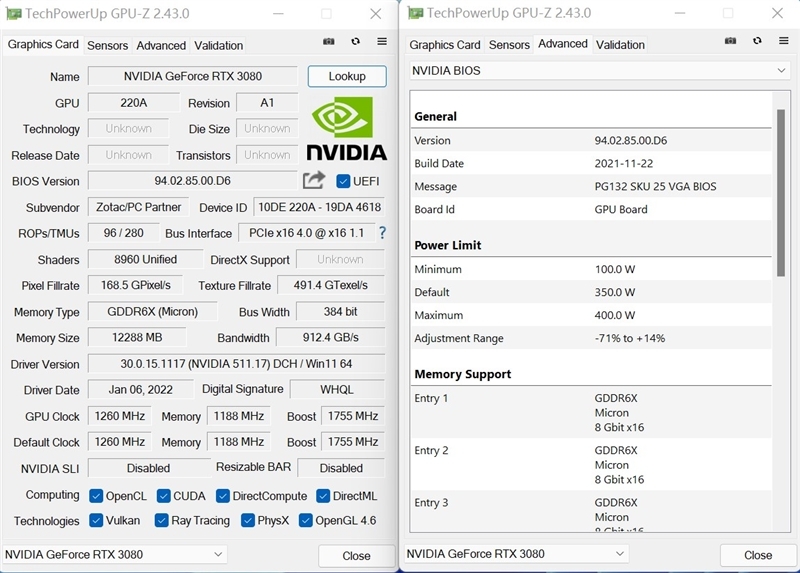Switch to Validation tab in right window

click(x=620, y=45)
